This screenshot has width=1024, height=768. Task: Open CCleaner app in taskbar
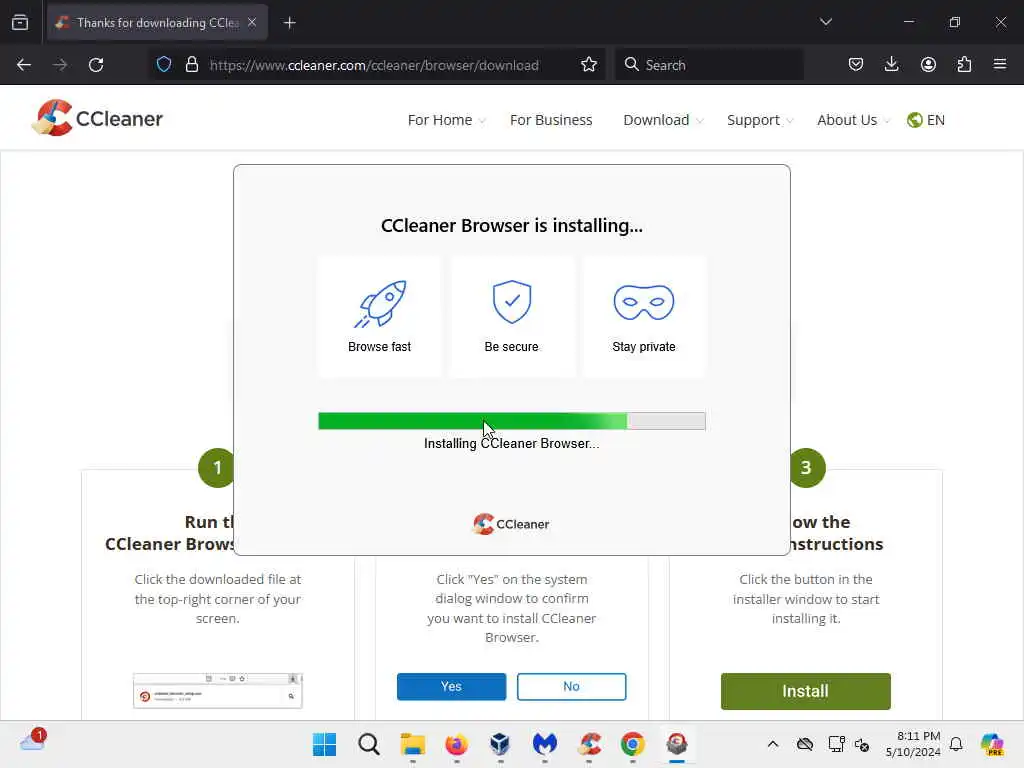[589, 744]
